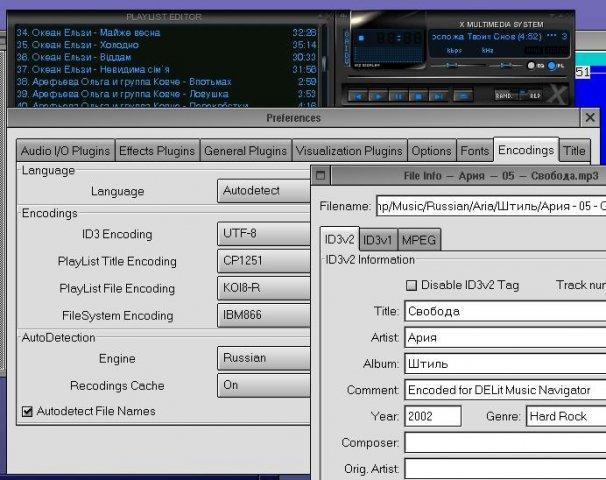Click the Artist field containing Ария
606x480 pixels.
click(x=505, y=338)
